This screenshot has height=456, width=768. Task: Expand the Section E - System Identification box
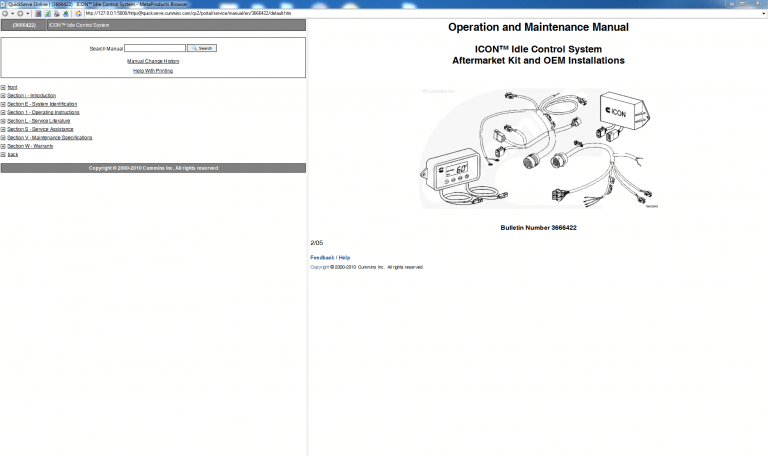3,104
